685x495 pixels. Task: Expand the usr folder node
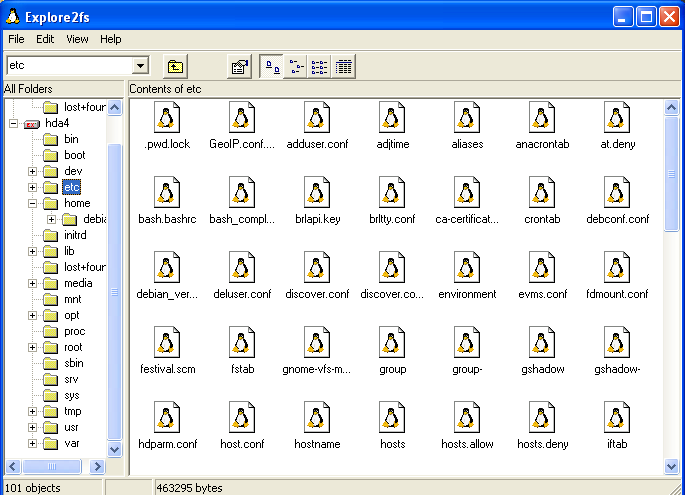32,427
